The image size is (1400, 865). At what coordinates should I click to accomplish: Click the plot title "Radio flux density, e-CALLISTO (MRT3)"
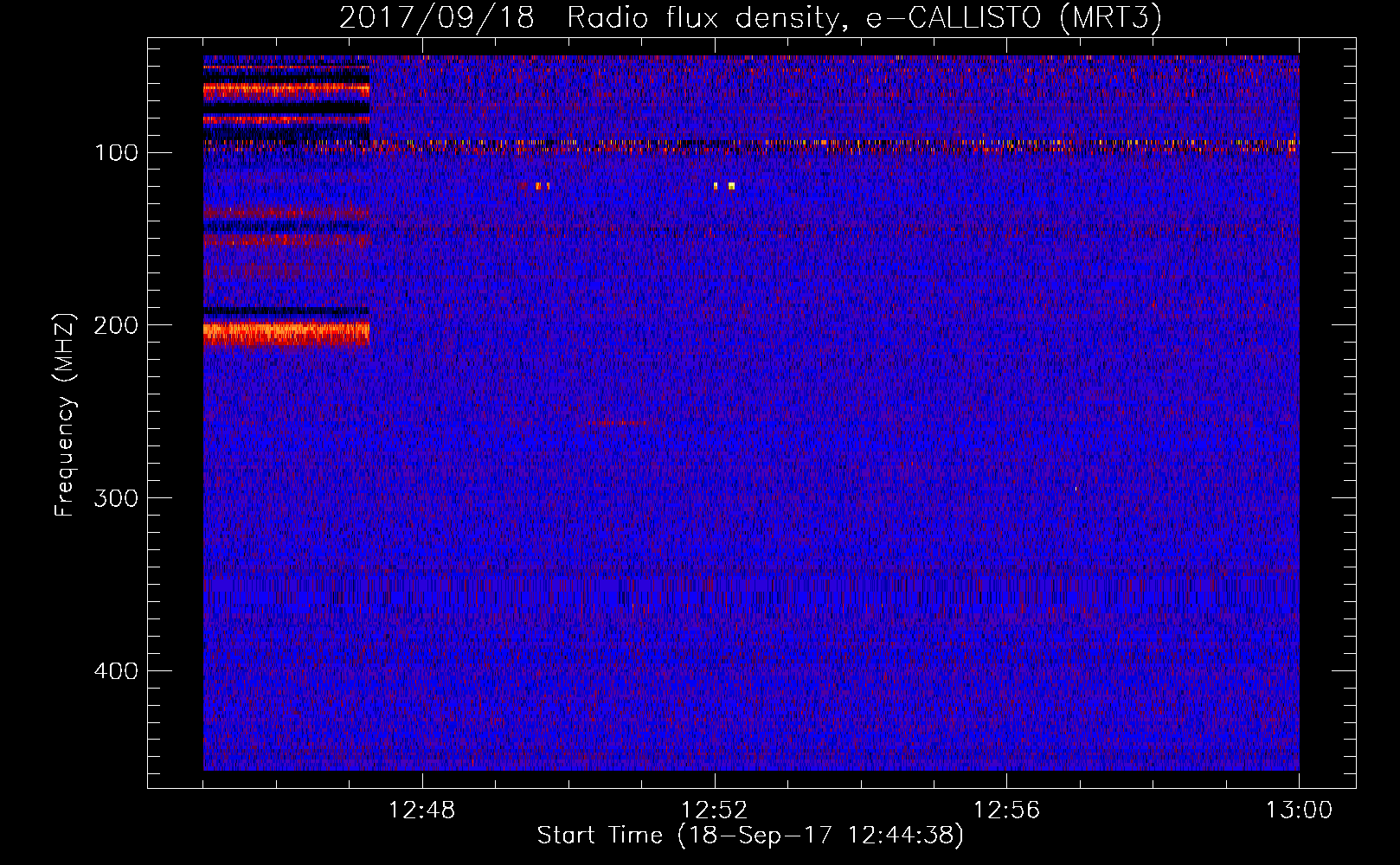click(864, 17)
